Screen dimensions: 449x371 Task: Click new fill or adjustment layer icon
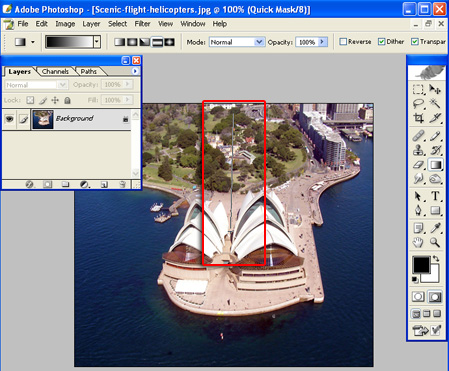pyautogui.click(x=84, y=184)
